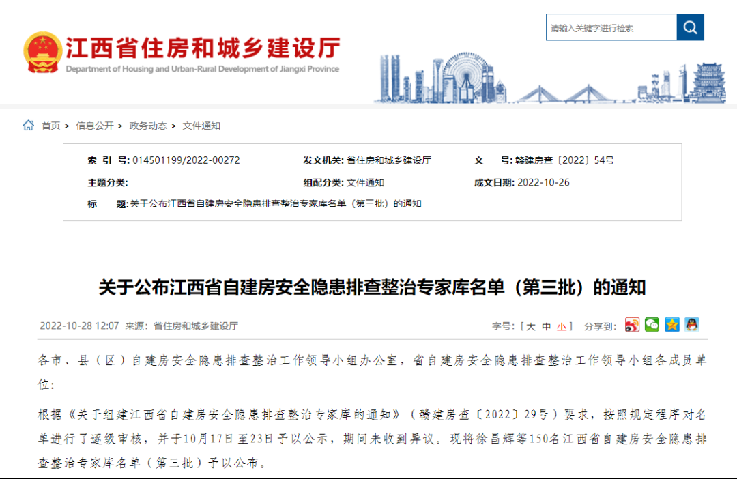Screen dimensions: 737x479
Task: Set font size to small (小)
Action: [x=561, y=326]
